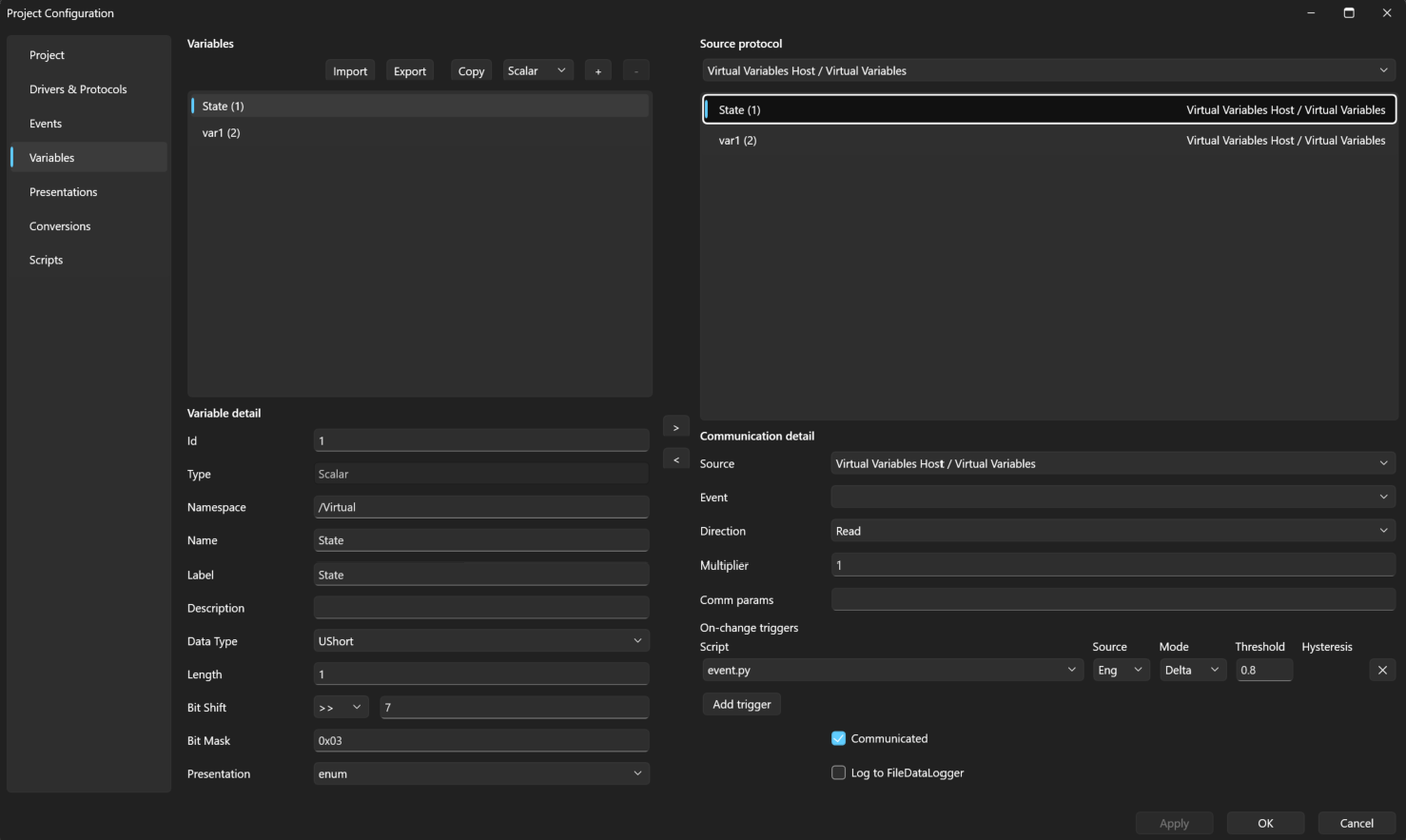Screen dimensions: 1406x840
Task: Click the Bit Shift amount field
Action: 515,708
